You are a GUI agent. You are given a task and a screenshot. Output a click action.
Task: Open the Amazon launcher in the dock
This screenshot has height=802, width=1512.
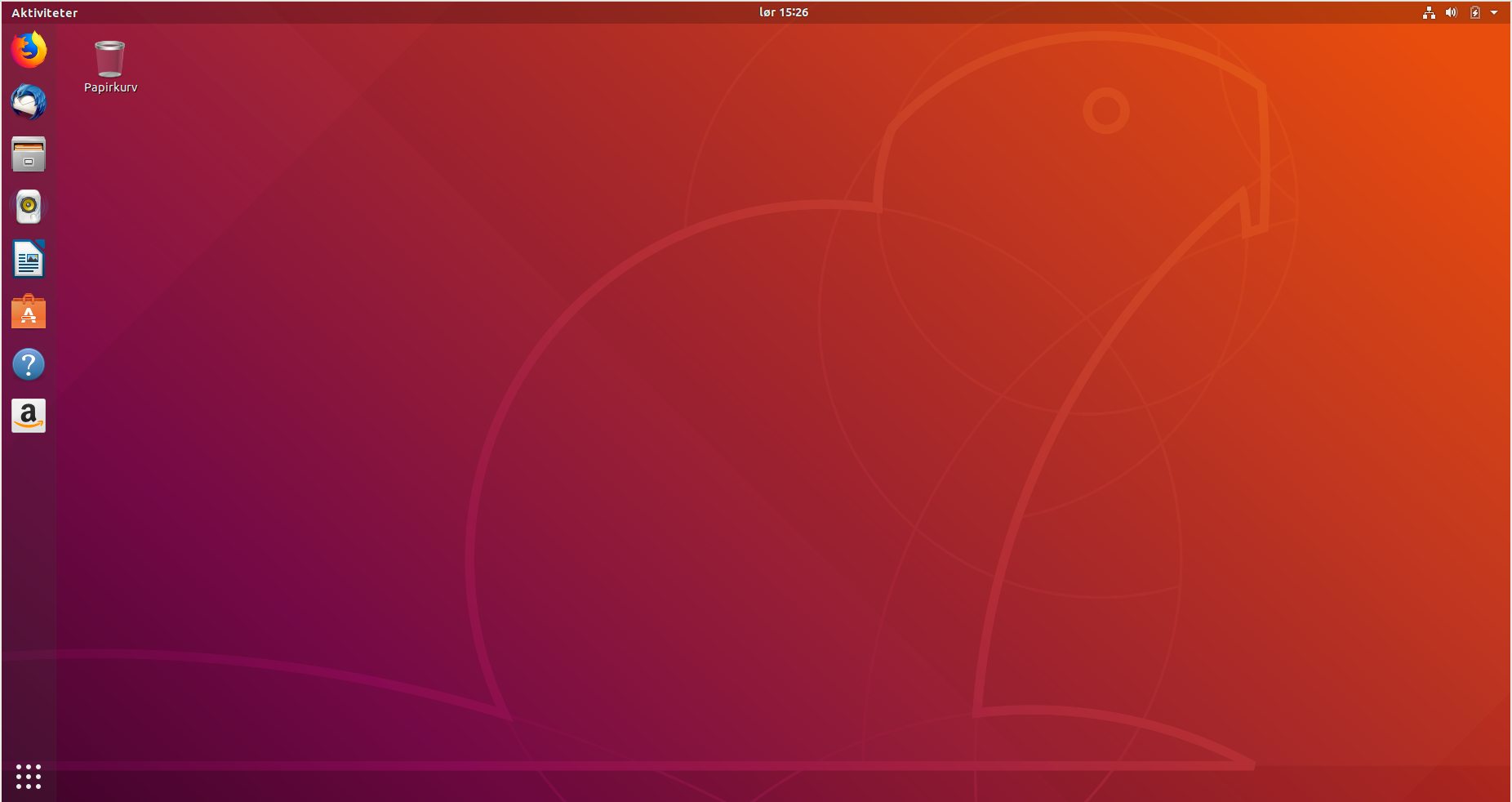pos(29,416)
